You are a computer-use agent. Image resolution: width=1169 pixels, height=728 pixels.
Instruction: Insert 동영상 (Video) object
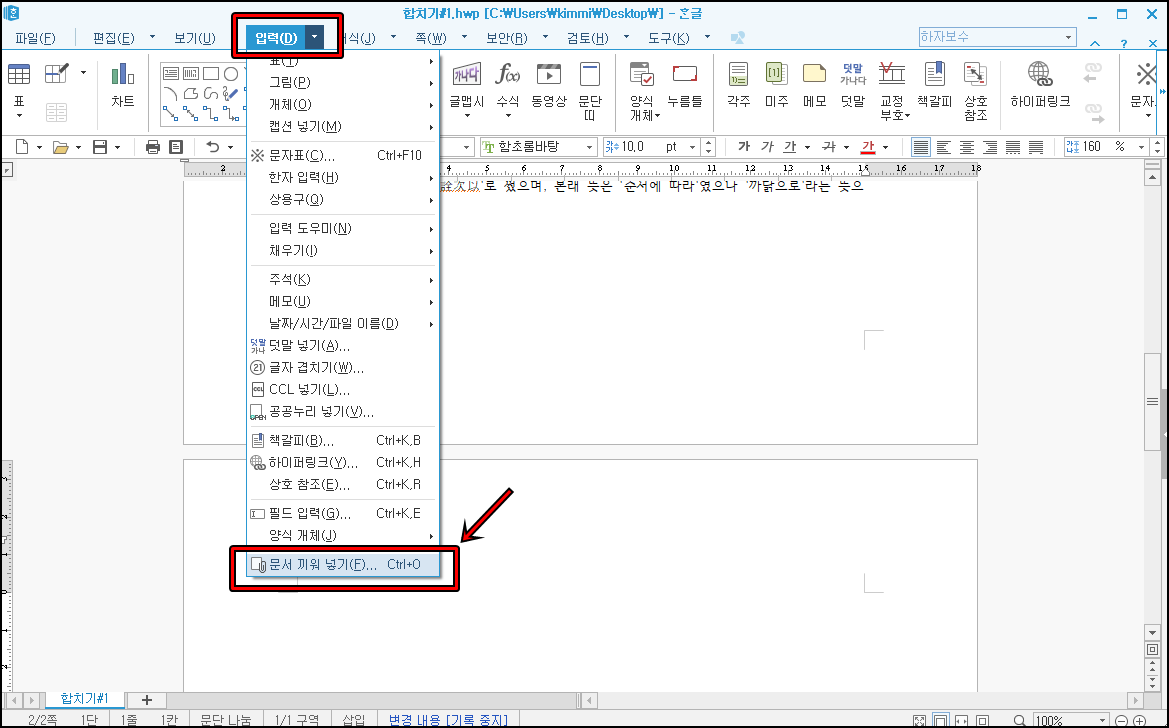click(549, 85)
